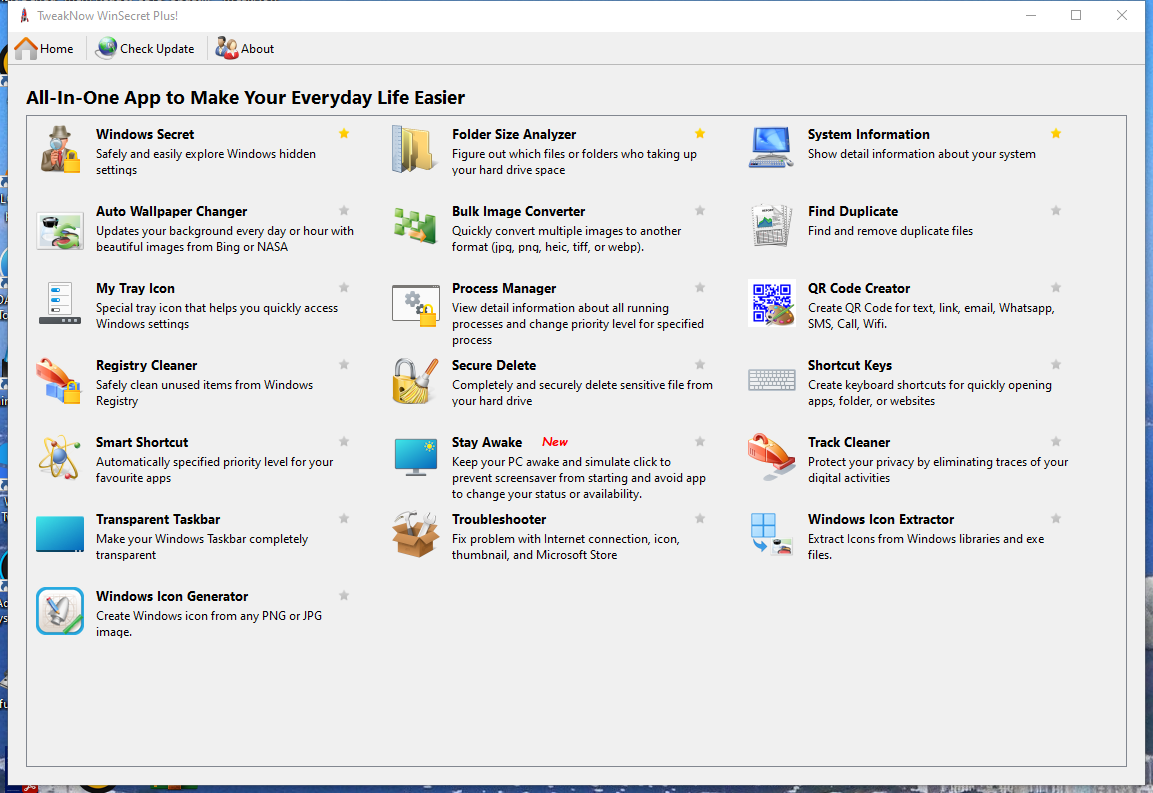Unfavorite Windows Secret using its gold star

(x=344, y=134)
